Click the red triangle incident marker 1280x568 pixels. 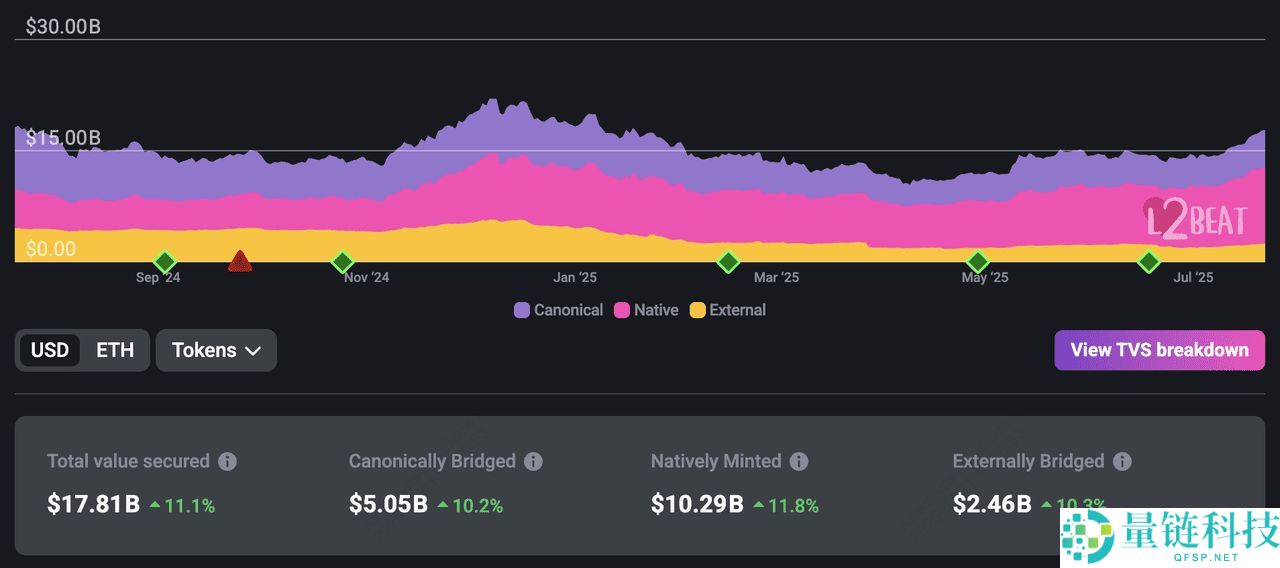click(x=239, y=262)
